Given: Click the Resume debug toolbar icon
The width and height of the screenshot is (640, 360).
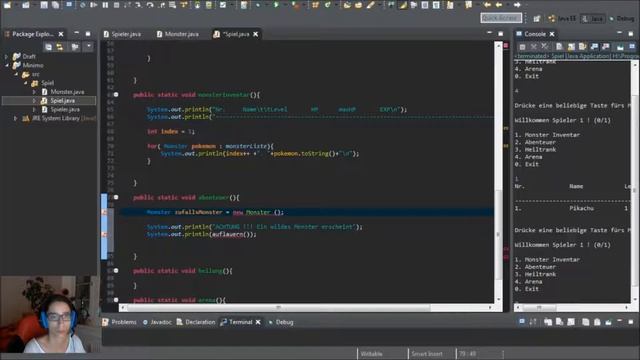Looking at the screenshot, I should pyautogui.click(x=93, y=5).
